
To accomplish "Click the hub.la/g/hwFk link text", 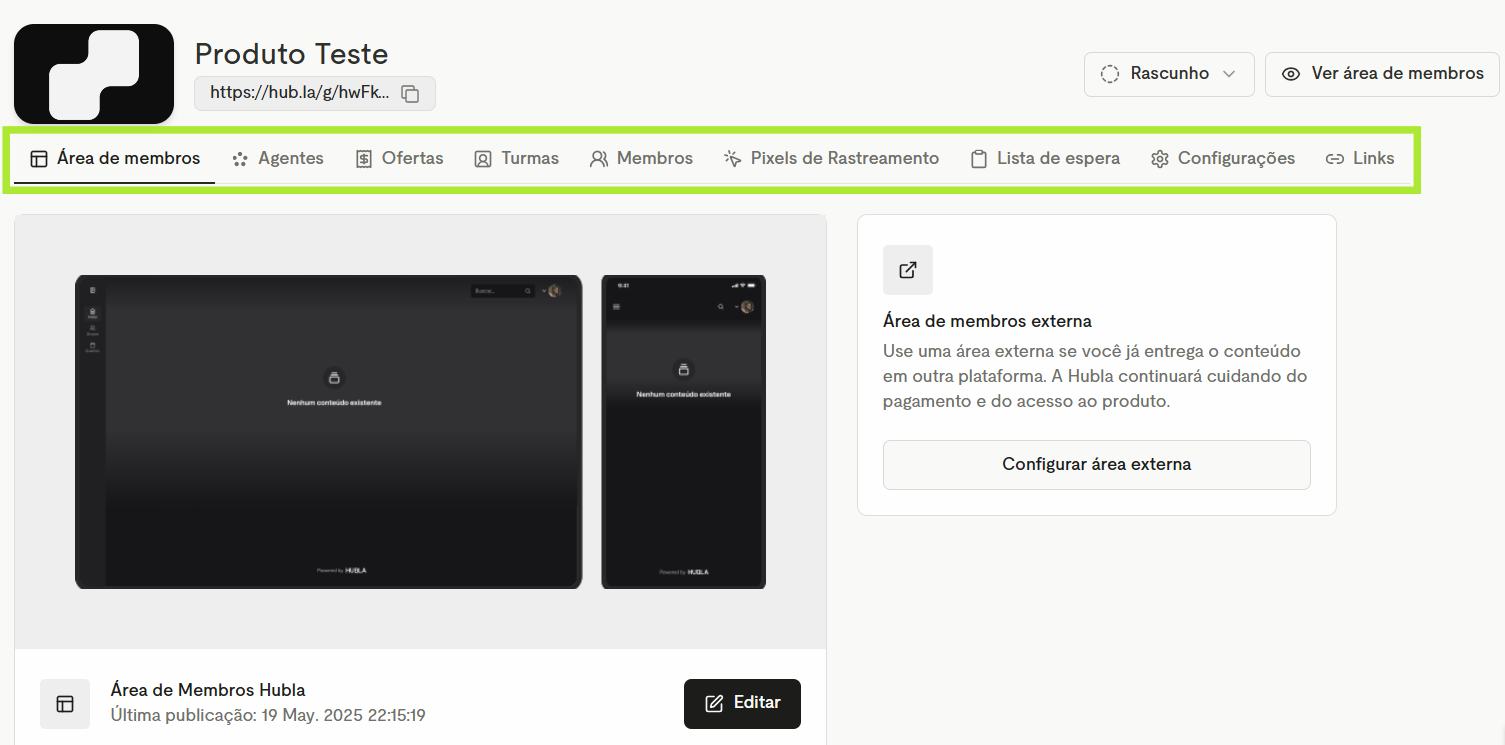I will point(300,93).
